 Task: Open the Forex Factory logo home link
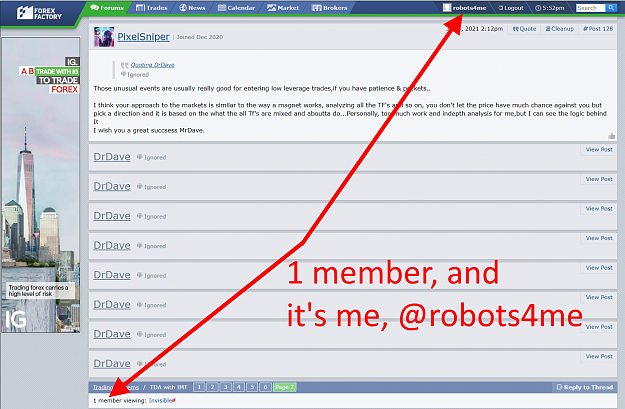pos(39,13)
